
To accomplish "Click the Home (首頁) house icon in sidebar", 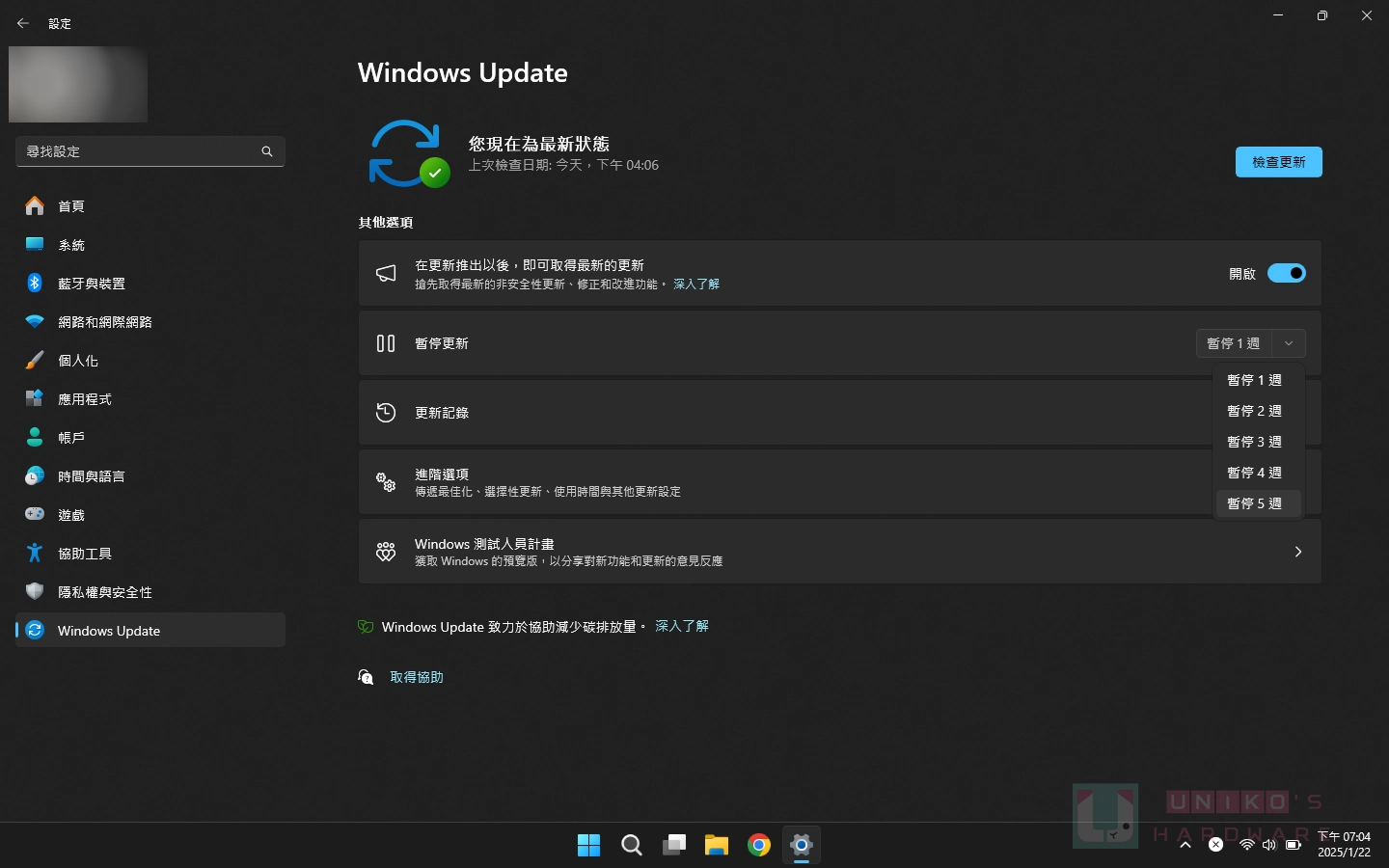I will click(x=35, y=205).
